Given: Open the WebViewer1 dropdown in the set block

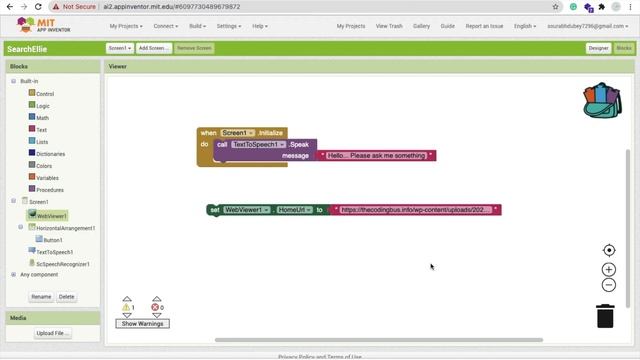Looking at the screenshot, I should (x=247, y=210).
